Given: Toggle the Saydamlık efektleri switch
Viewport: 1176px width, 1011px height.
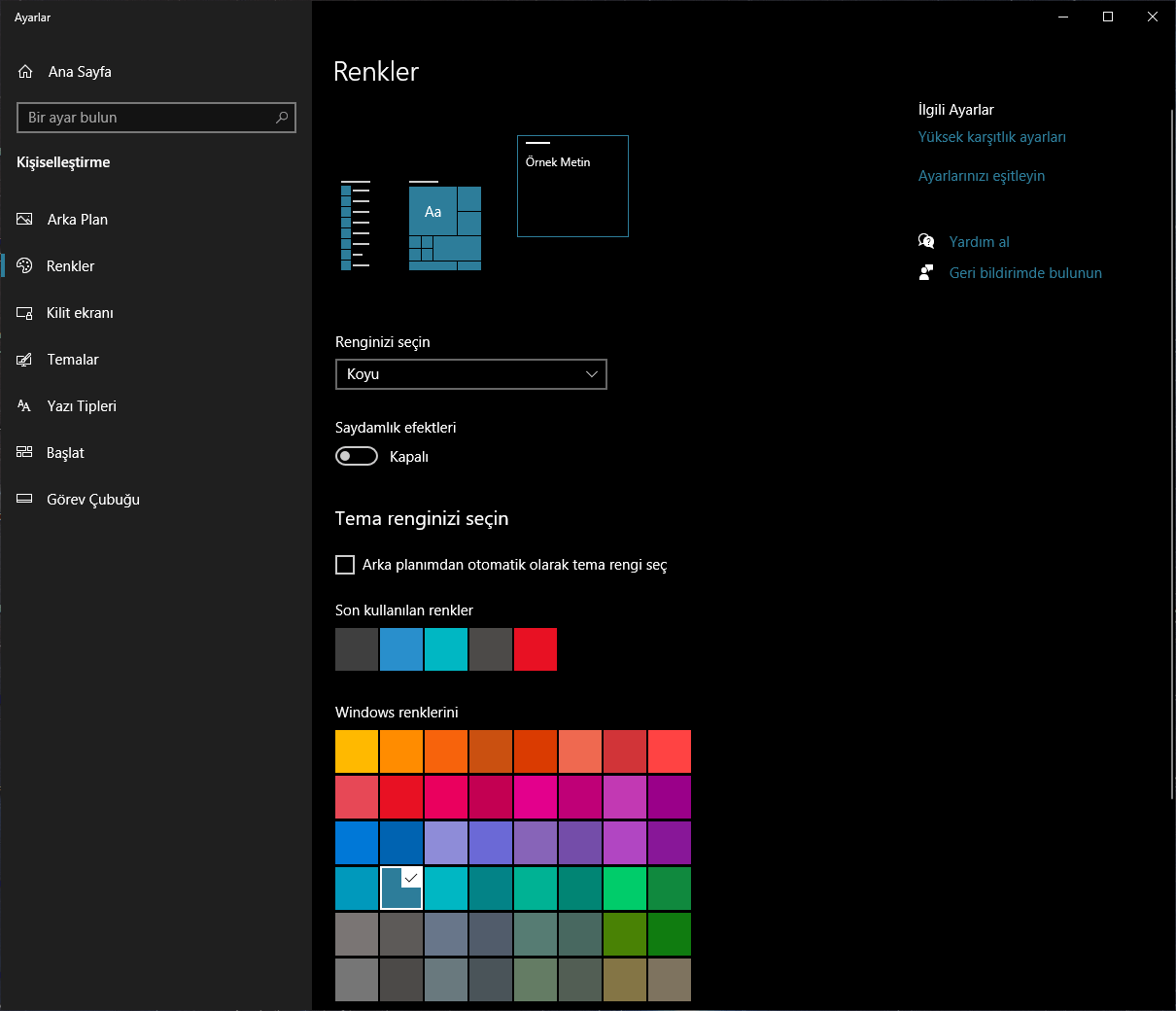Looking at the screenshot, I should tap(357, 457).
